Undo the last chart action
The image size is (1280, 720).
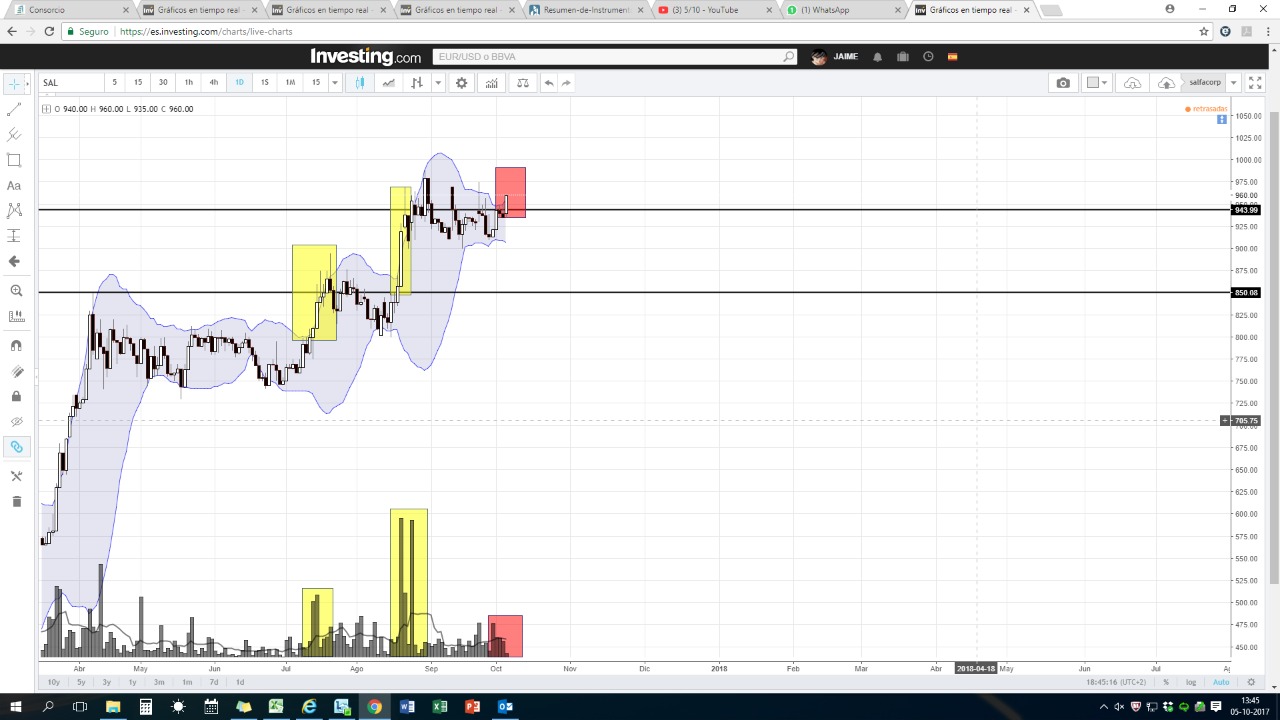tap(549, 83)
